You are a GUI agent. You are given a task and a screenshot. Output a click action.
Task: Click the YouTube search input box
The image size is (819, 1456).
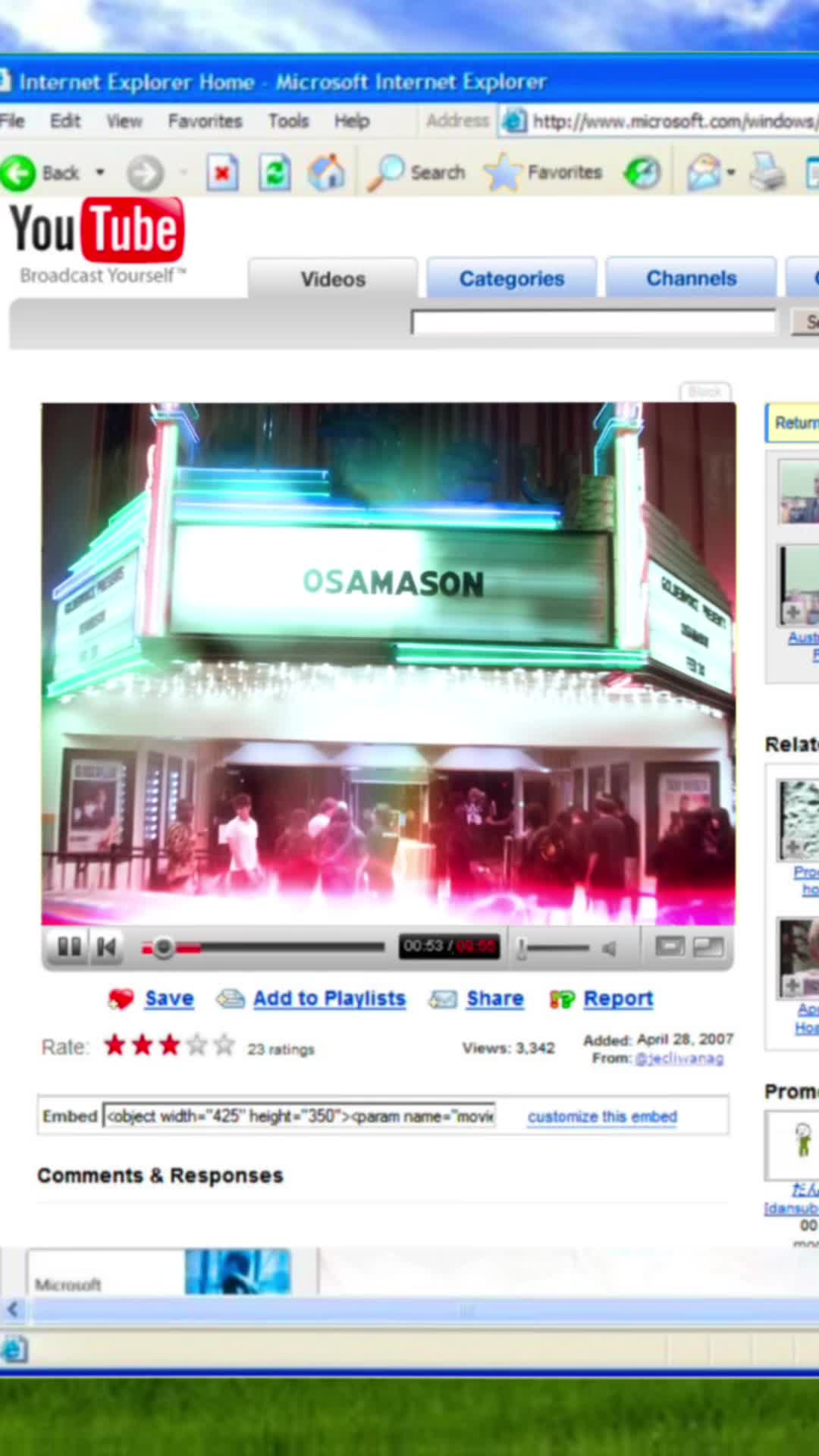coord(594,322)
